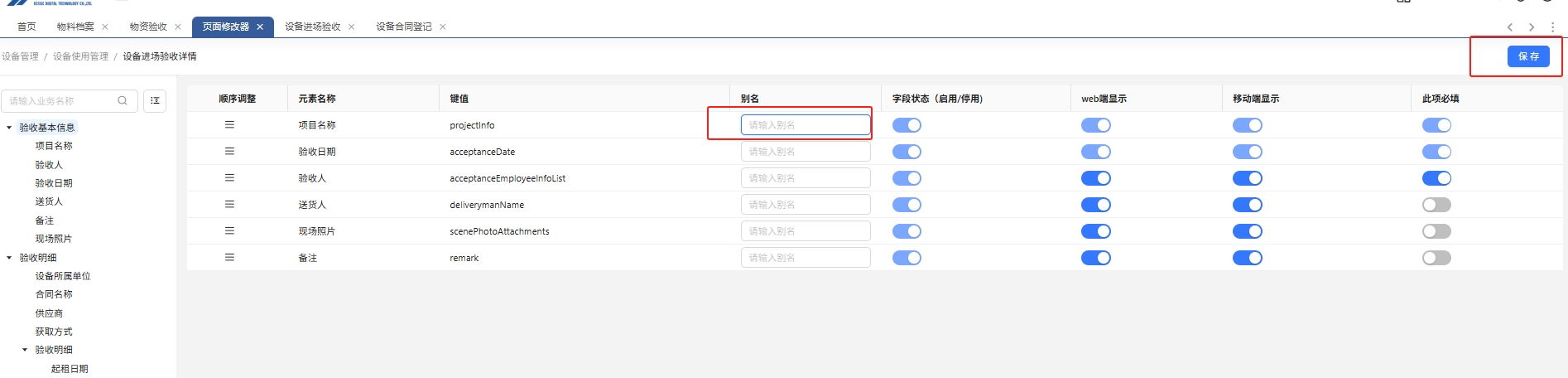Collapse the 验收基本信息 tree node
This screenshot has width=1568, height=378.
point(9,128)
